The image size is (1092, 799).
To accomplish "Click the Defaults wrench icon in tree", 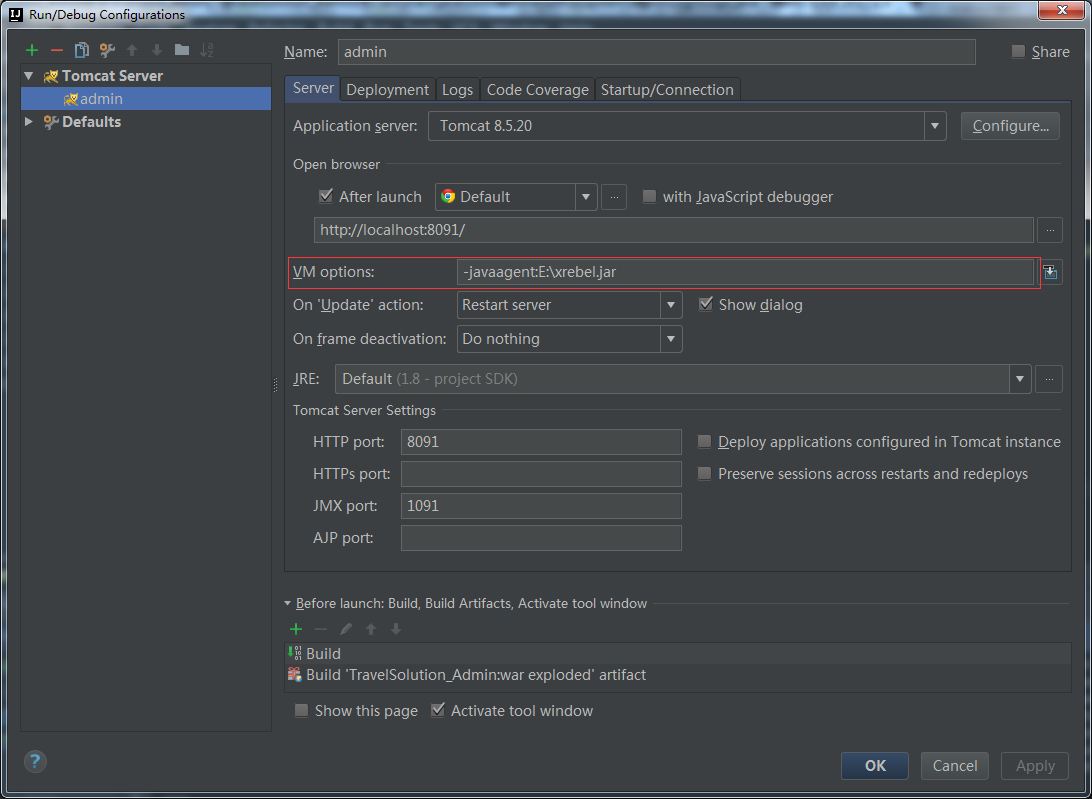I will pos(51,122).
